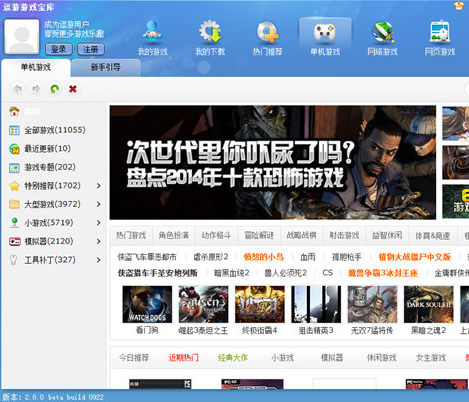Select the 热门游戏 category tab

coord(131,236)
